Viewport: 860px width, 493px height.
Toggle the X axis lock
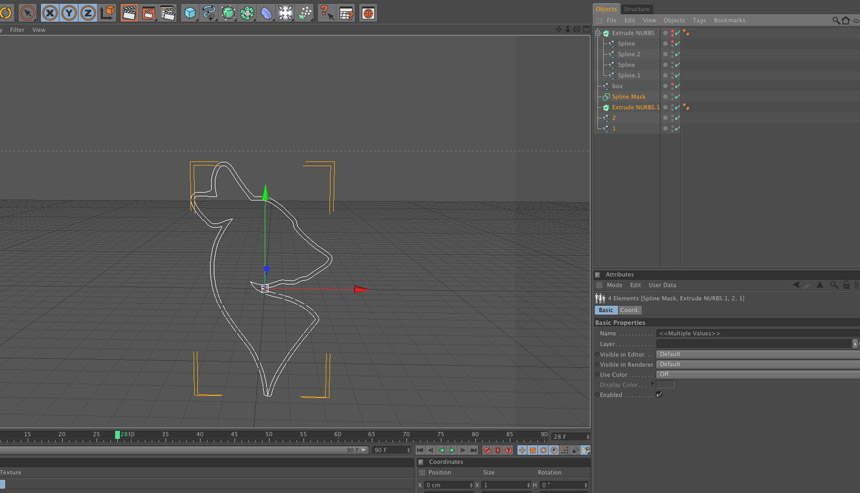(49, 13)
